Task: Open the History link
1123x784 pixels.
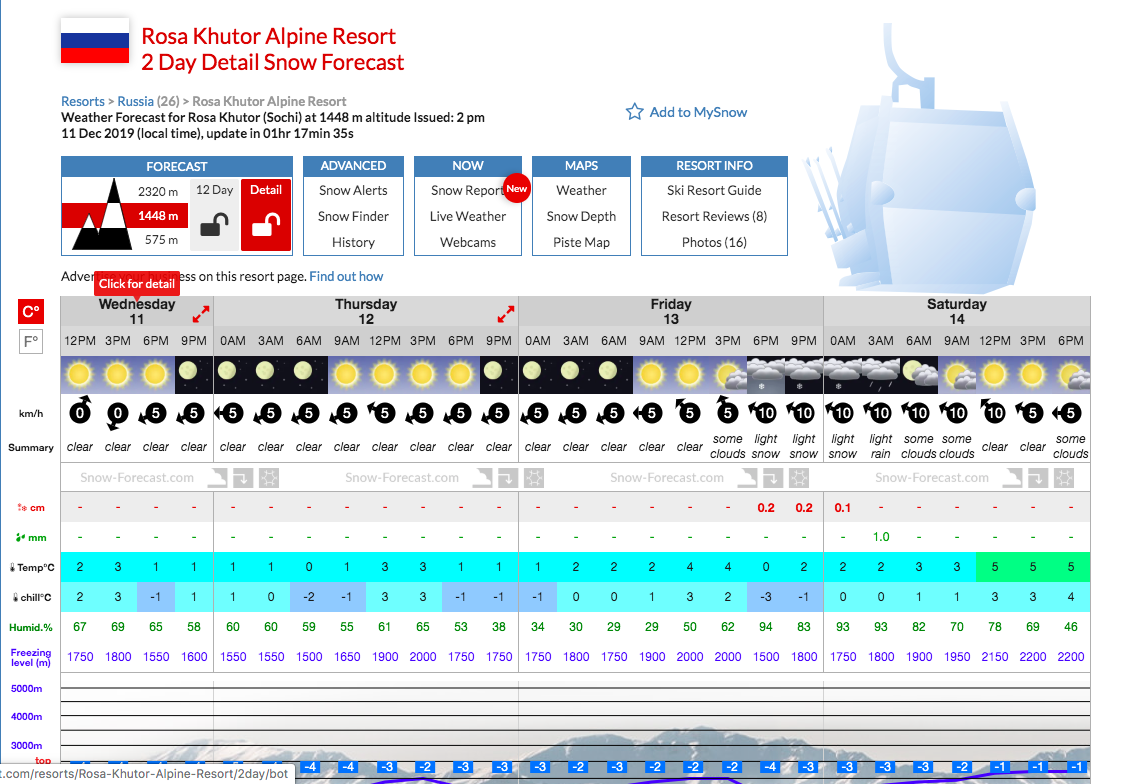Action: coord(353,243)
